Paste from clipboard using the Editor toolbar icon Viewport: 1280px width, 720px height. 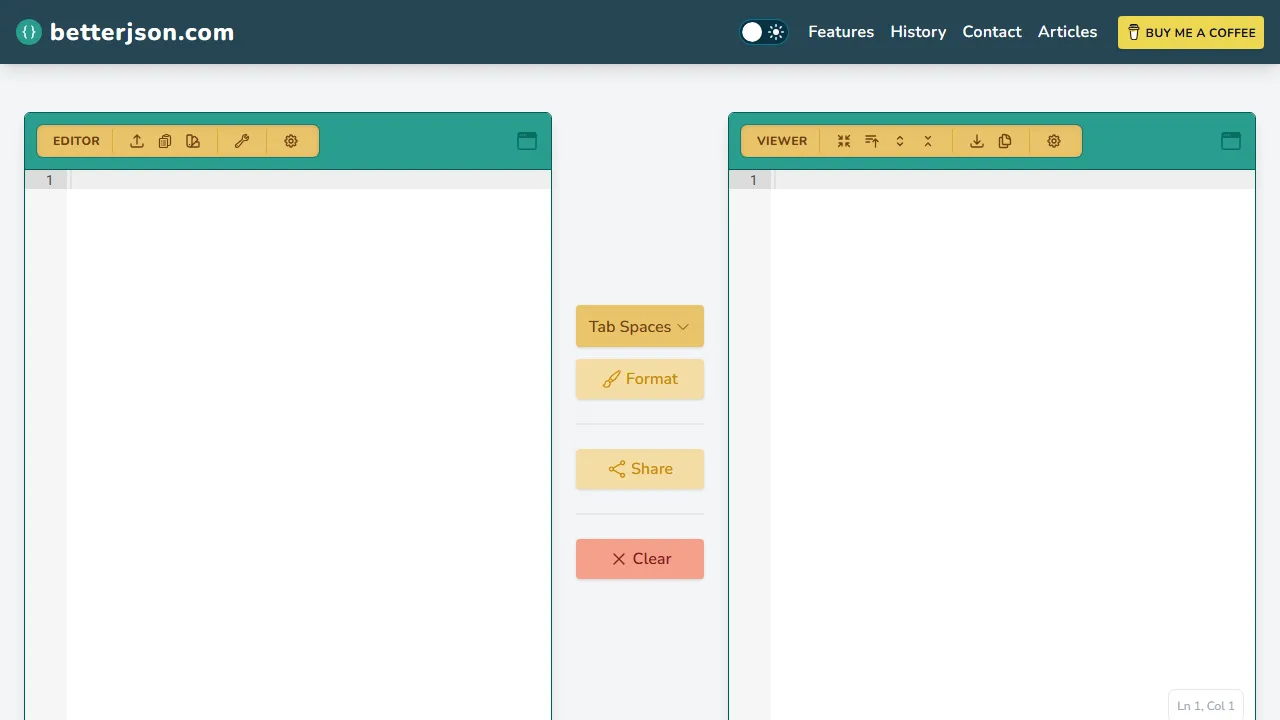[165, 141]
